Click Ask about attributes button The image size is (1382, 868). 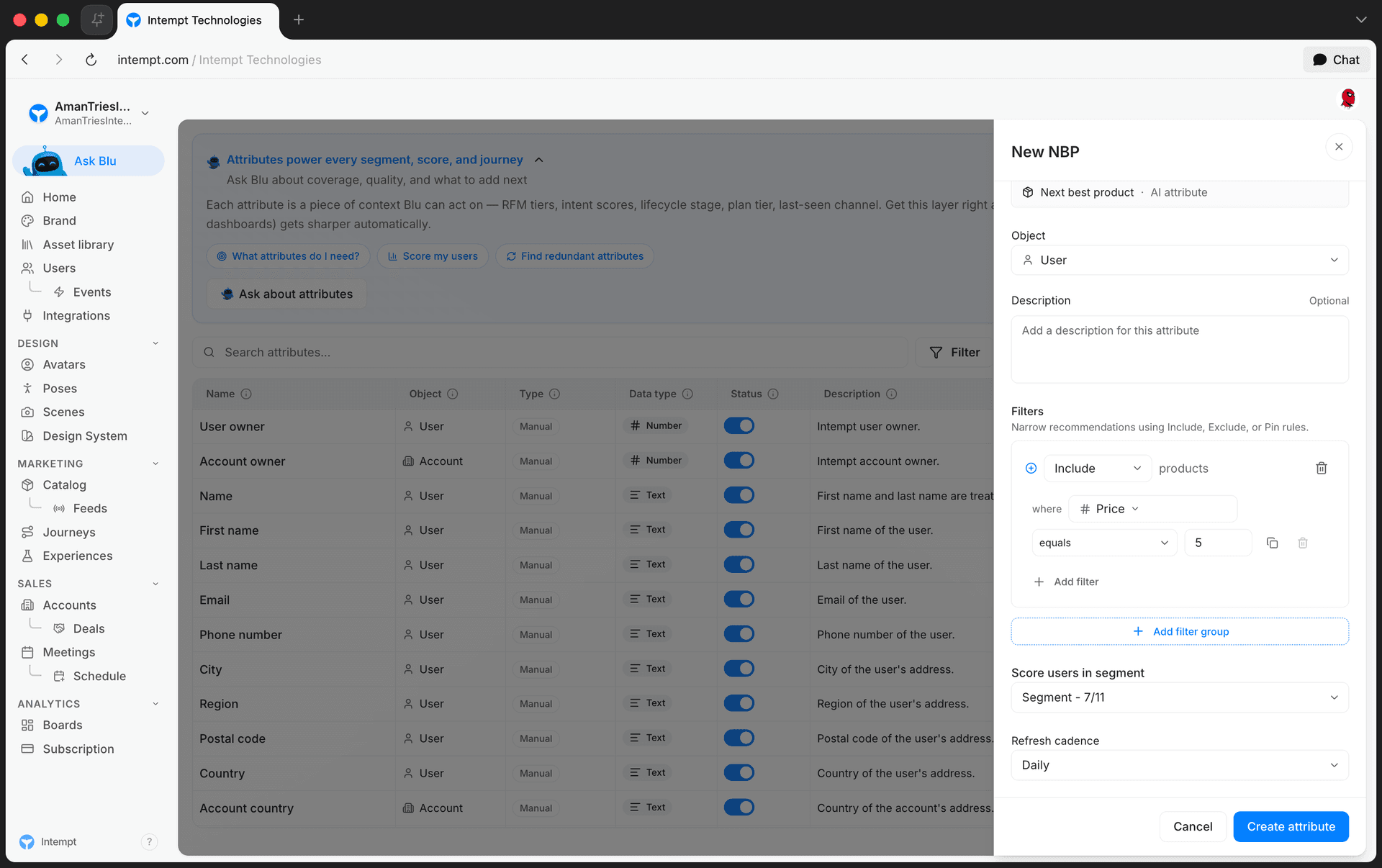click(286, 294)
